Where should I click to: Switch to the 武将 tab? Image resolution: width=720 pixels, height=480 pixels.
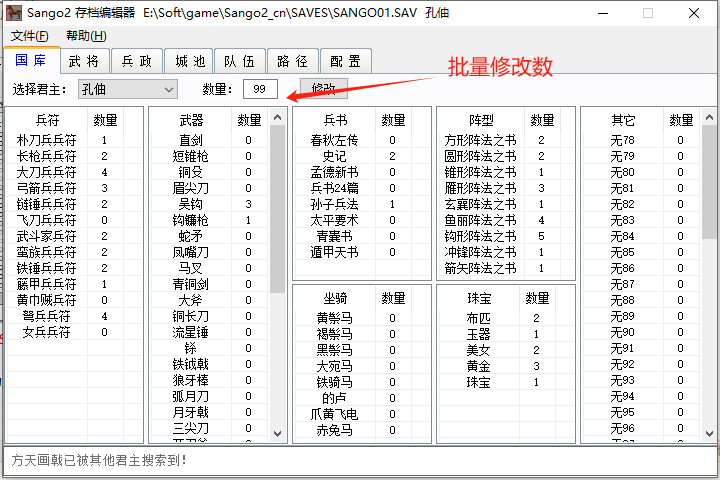point(84,61)
